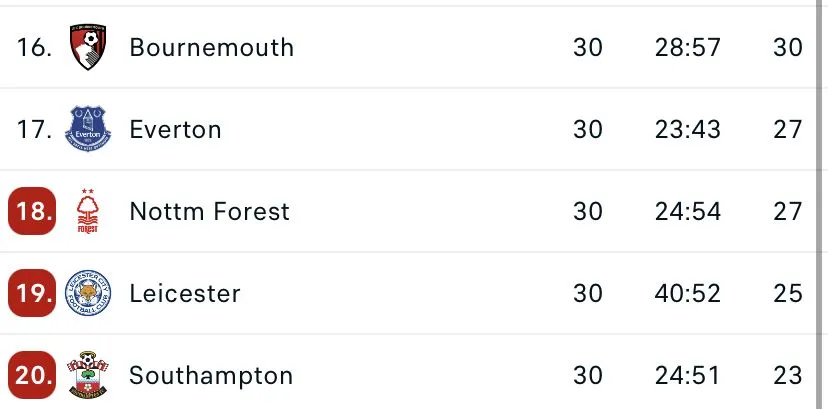Click the red 18 relegation position badge
This screenshot has width=828, height=409.
[34, 211]
